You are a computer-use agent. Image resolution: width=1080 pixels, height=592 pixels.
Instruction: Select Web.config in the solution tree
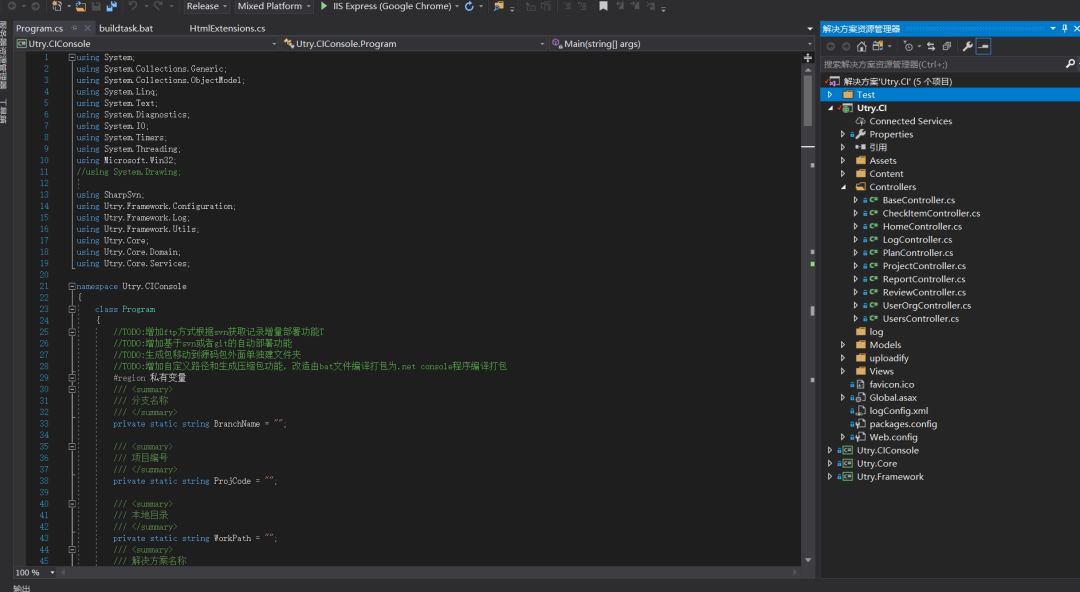tap(893, 437)
